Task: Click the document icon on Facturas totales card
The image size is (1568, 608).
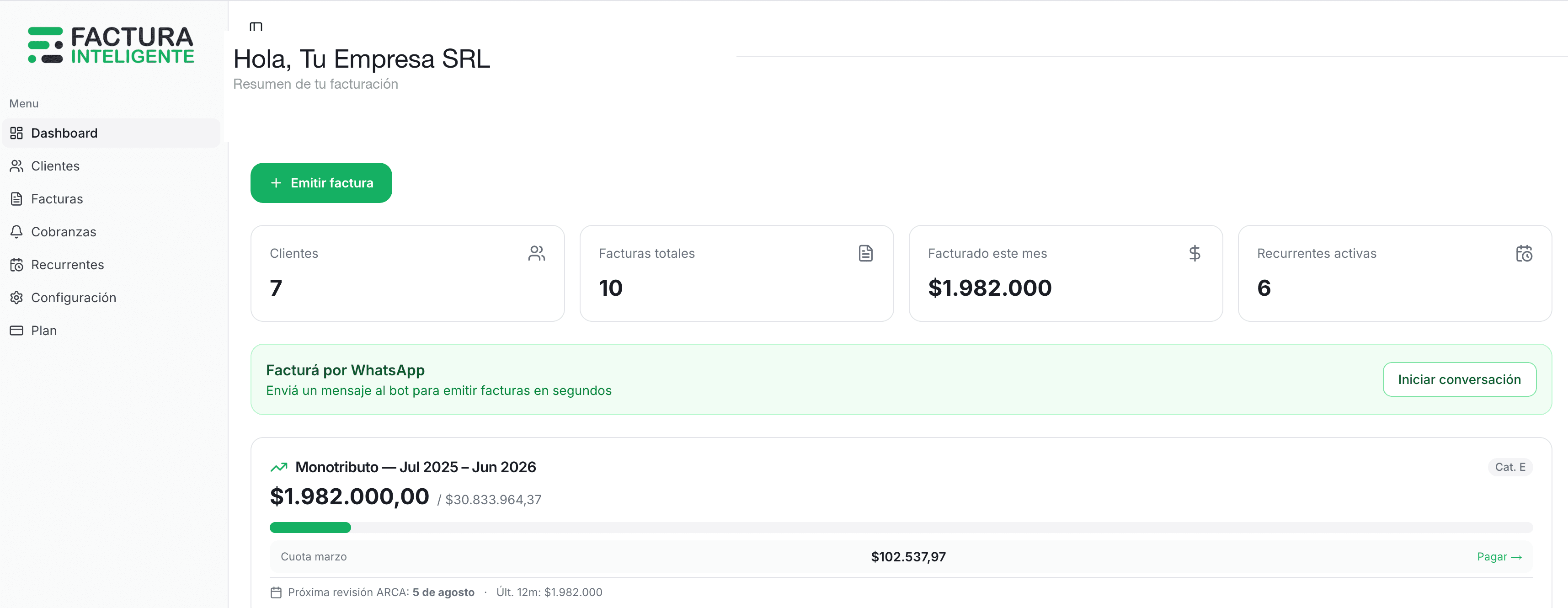Action: (x=865, y=253)
